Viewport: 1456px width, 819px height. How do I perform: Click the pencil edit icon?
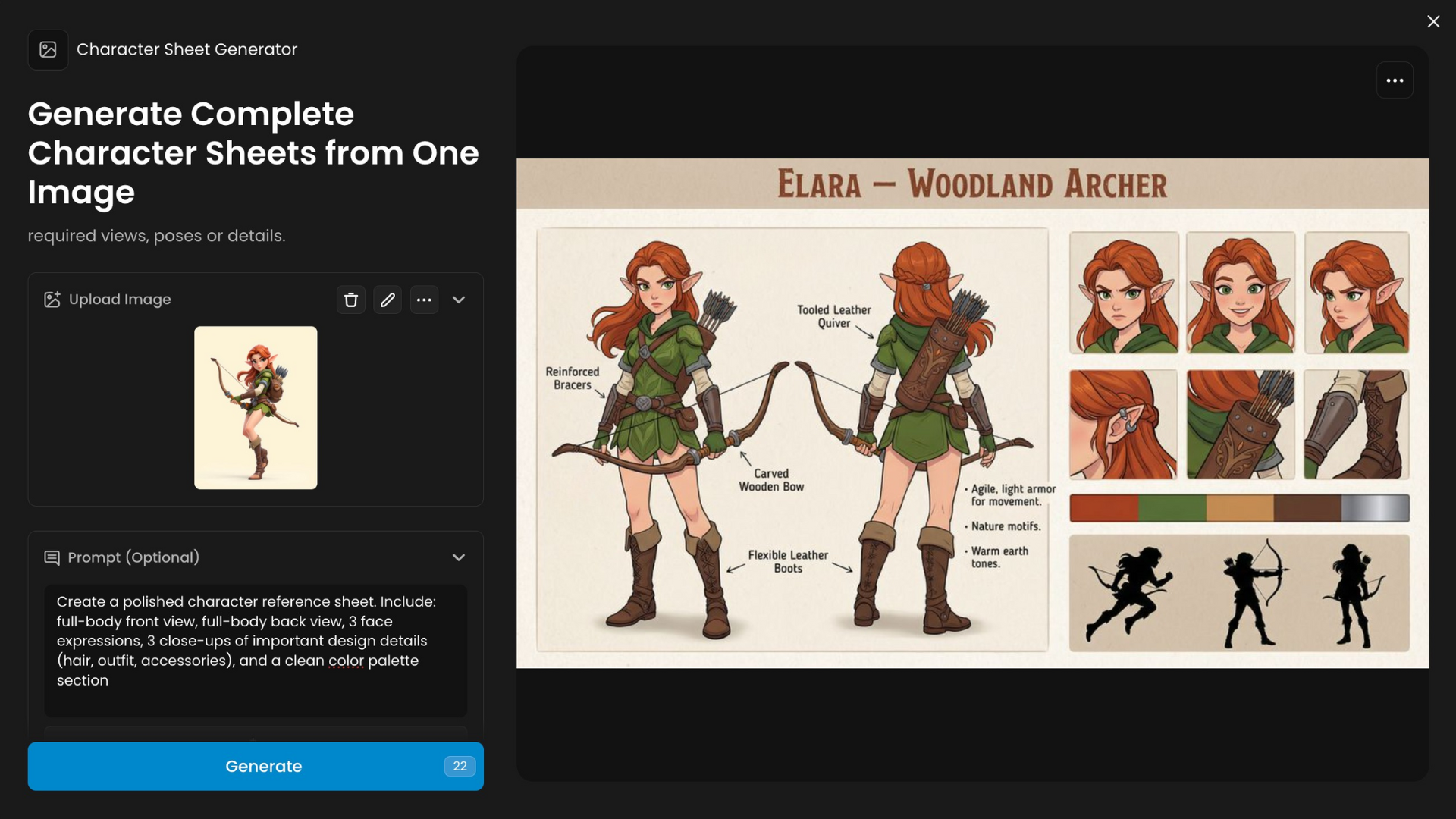coord(388,300)
